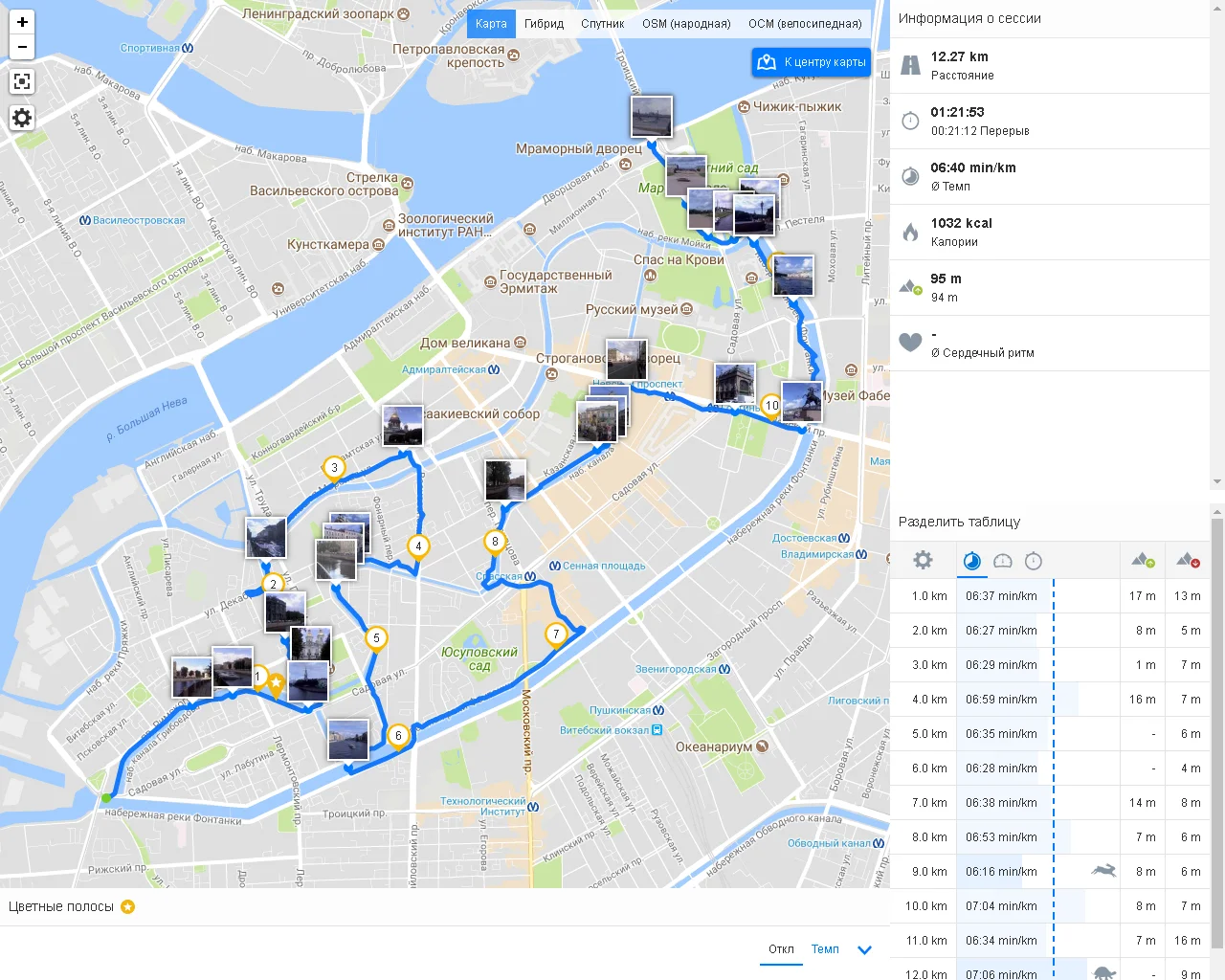Switch to Гибрид map view
Screen dimensions: 1225x980
[x=544, y=24]
